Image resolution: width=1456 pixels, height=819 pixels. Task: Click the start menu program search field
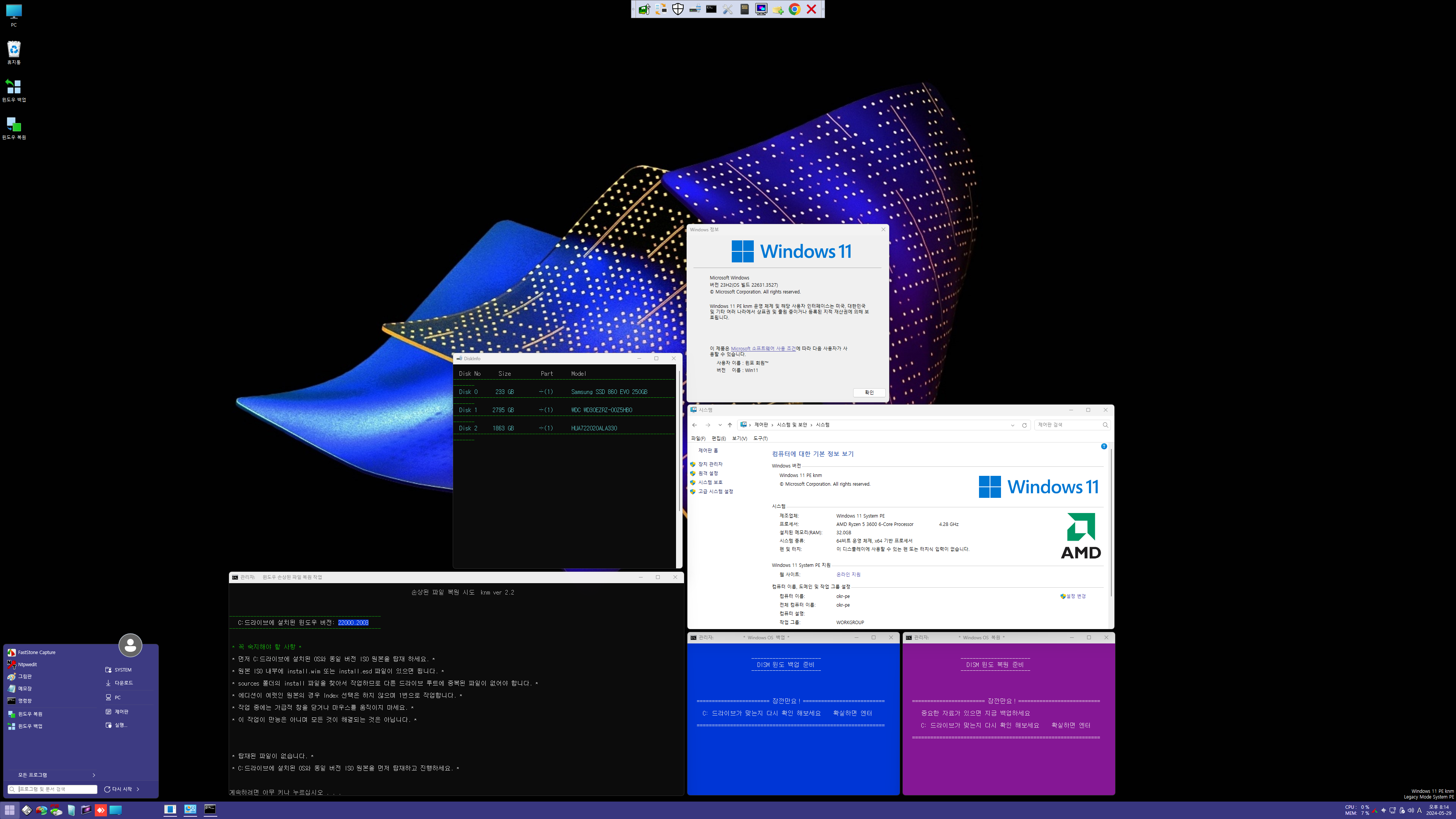coord(53,789)
